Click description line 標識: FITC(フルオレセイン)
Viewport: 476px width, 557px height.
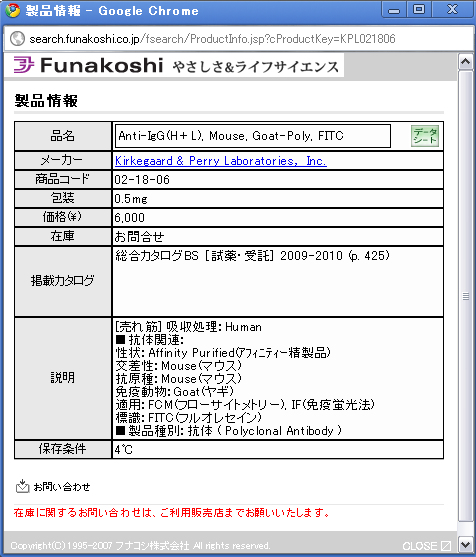coord(189,418)
